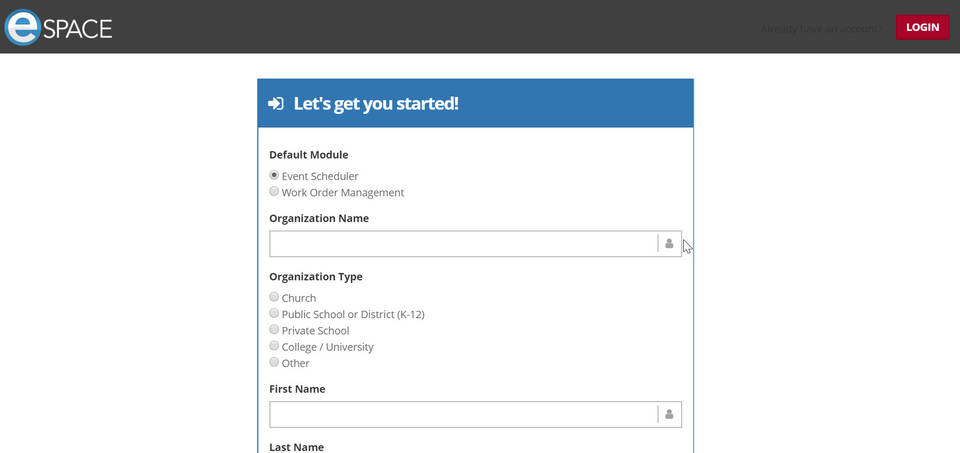960x453 pixels.
Task: Click person icon in Organization Name field
Action: click(x=669, y=244)
